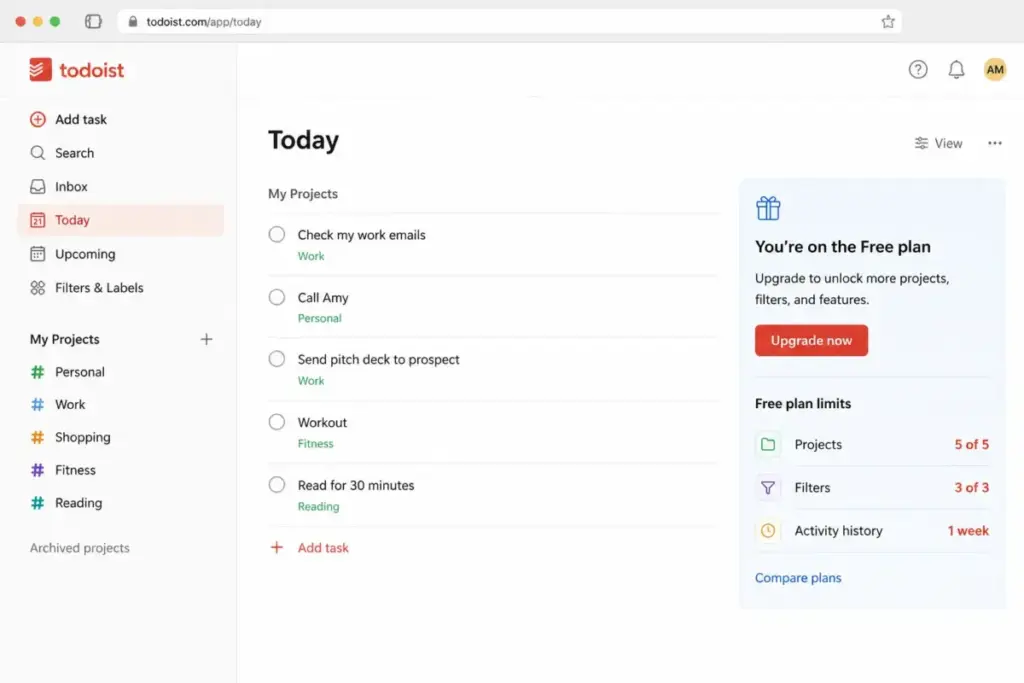The height and width of the screenshot is (683, 1024).
Task: Click Work label under Send pitch deck
Action: 311,381
